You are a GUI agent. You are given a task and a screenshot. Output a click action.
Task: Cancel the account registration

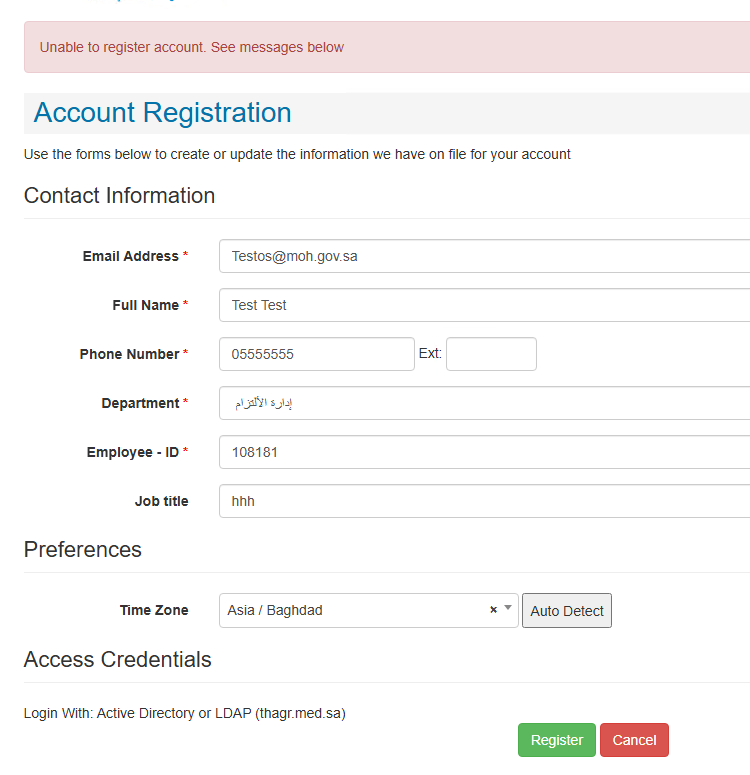click(x=634, y=740)
